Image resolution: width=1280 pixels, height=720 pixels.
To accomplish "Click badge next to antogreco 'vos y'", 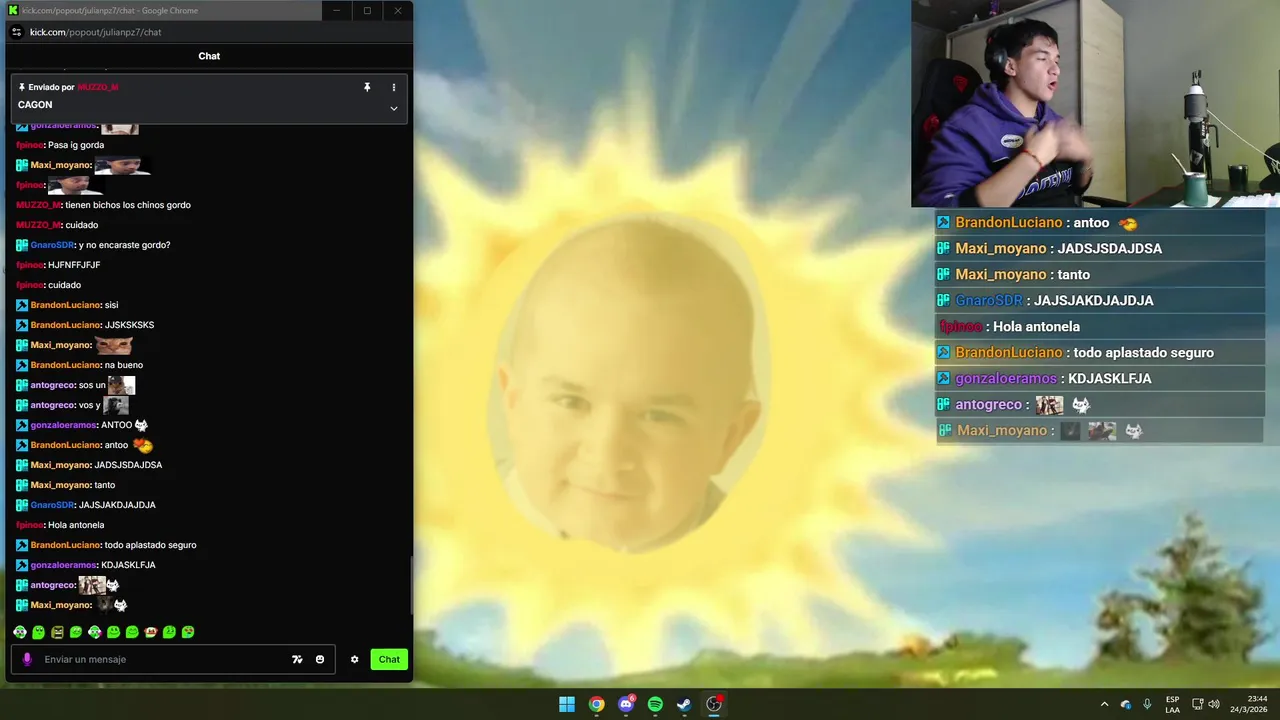I will point(22,405).
